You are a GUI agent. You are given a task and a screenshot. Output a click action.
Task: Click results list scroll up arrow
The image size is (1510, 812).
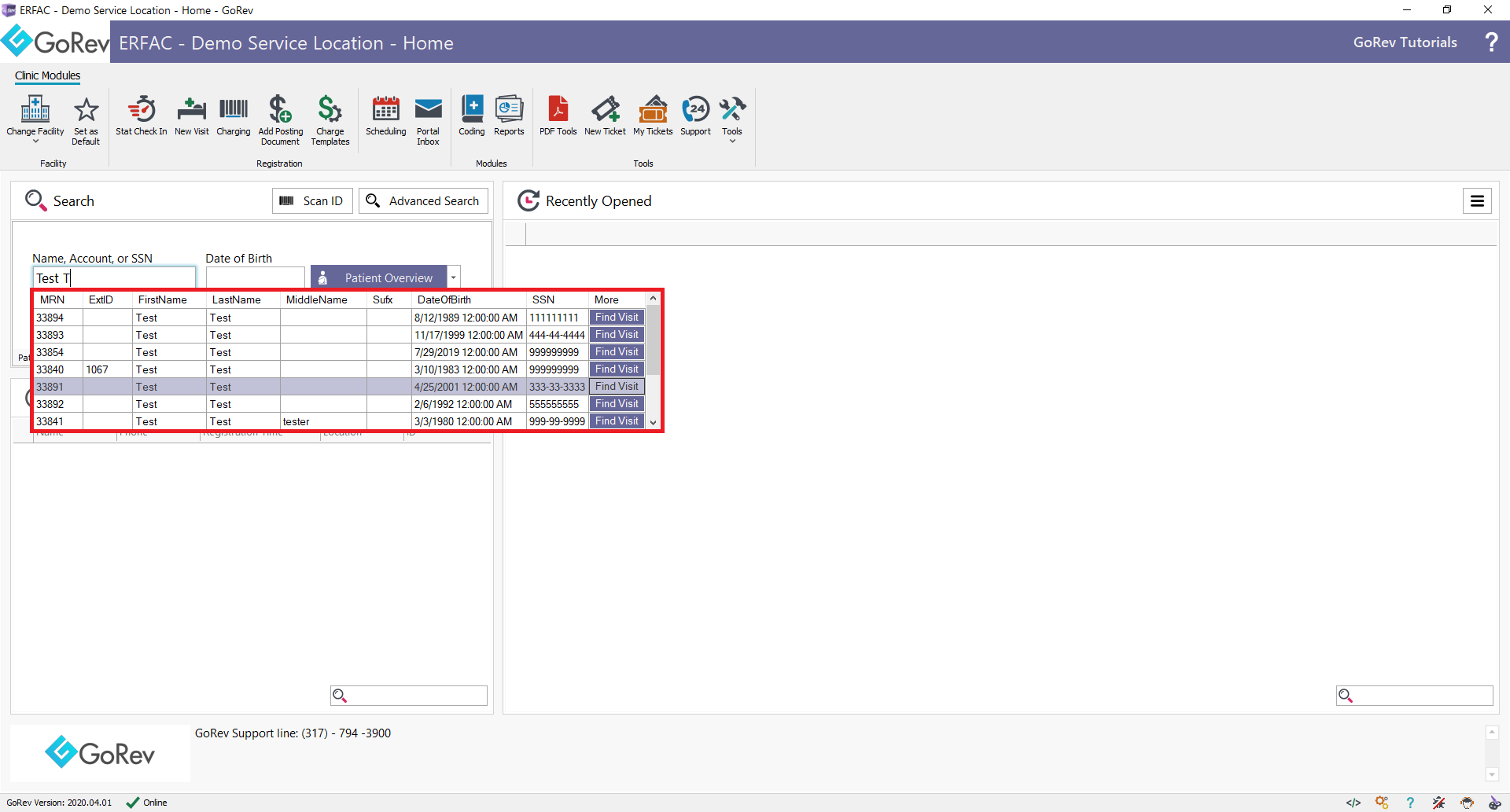[653, 299]
